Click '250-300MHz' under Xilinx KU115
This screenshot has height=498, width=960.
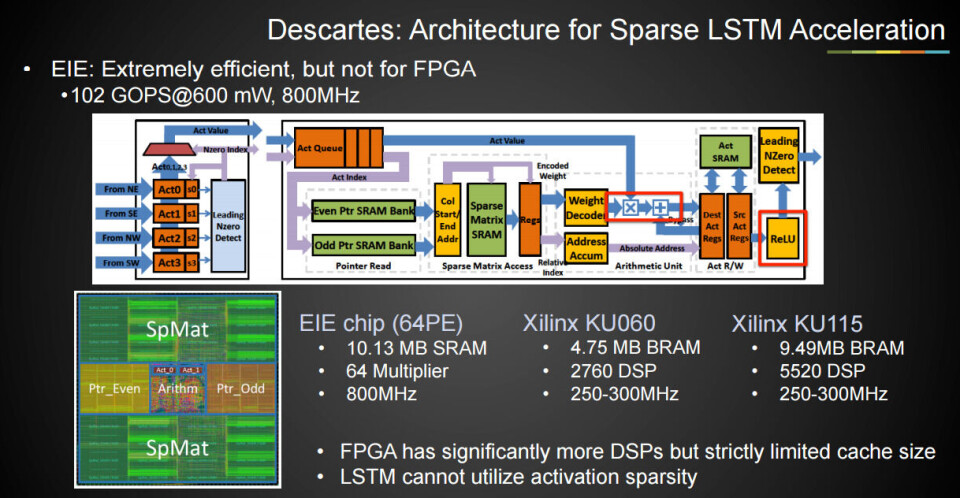pyautogui.click(x=833, y=394)
